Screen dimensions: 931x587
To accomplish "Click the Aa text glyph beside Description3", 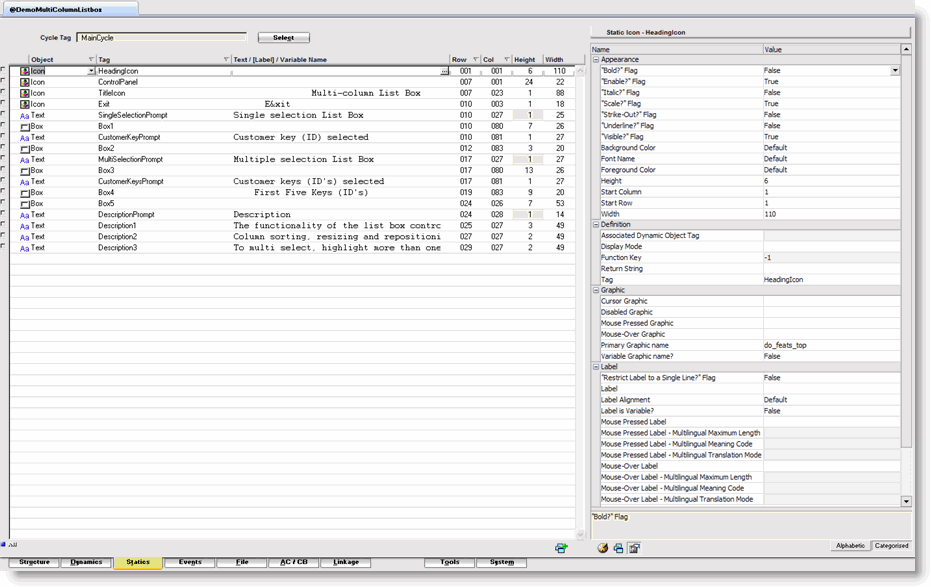I will [x=24, y=248].
